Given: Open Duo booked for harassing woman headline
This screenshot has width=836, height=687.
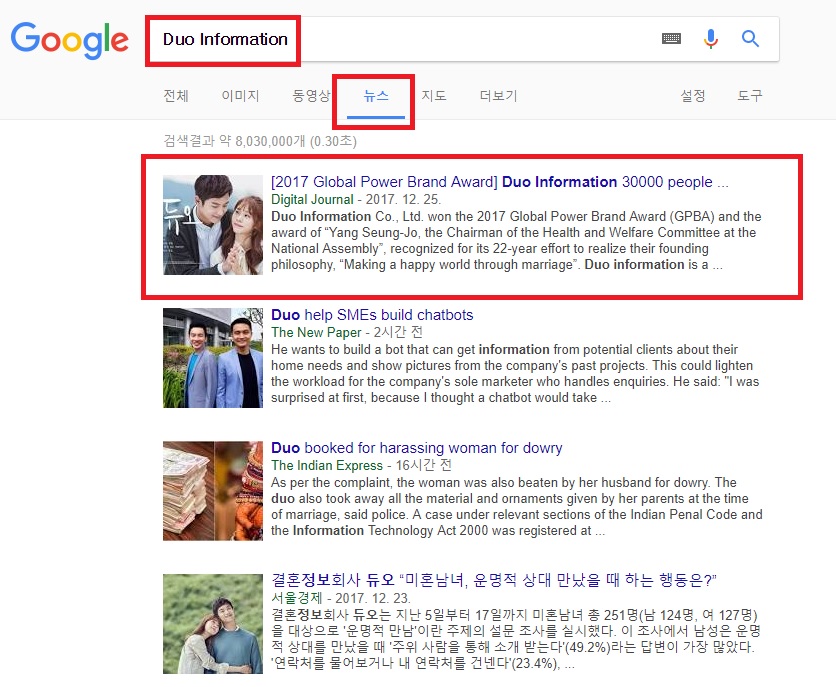Looking at the screenshot, I should click(416, 448).
